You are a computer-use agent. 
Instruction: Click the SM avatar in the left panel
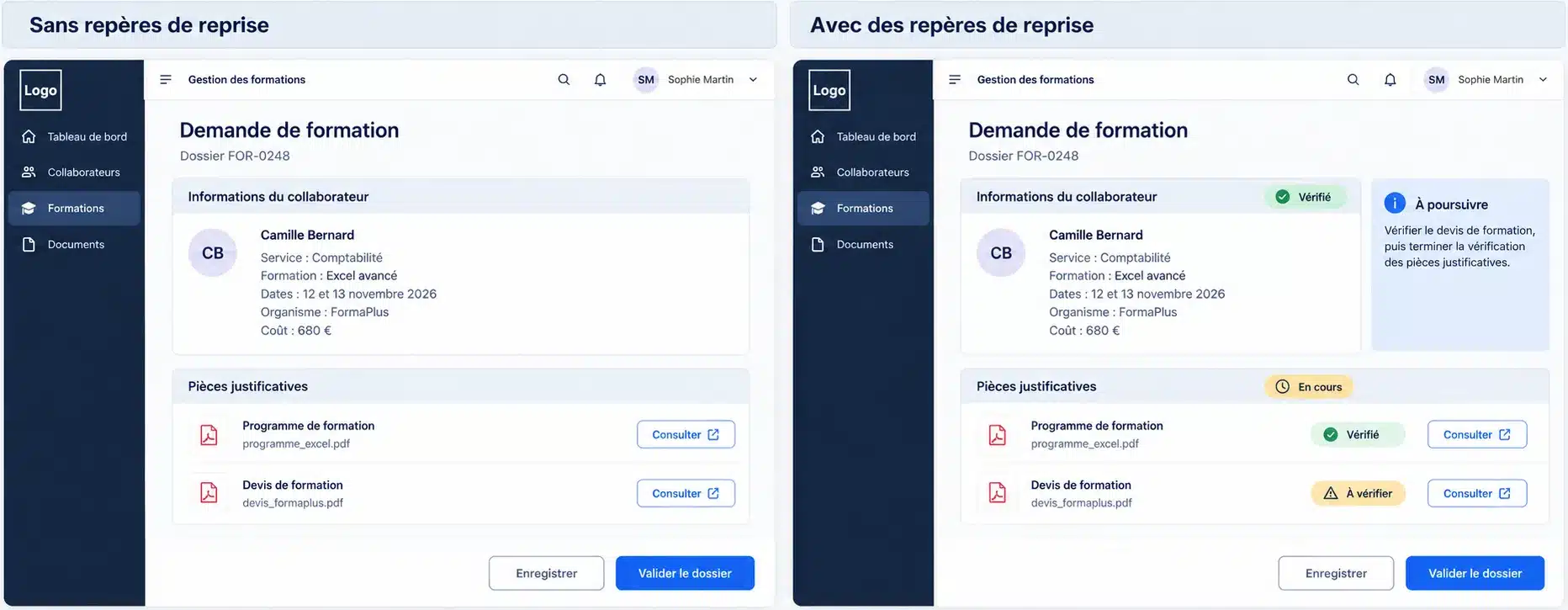tap(646, 80)
